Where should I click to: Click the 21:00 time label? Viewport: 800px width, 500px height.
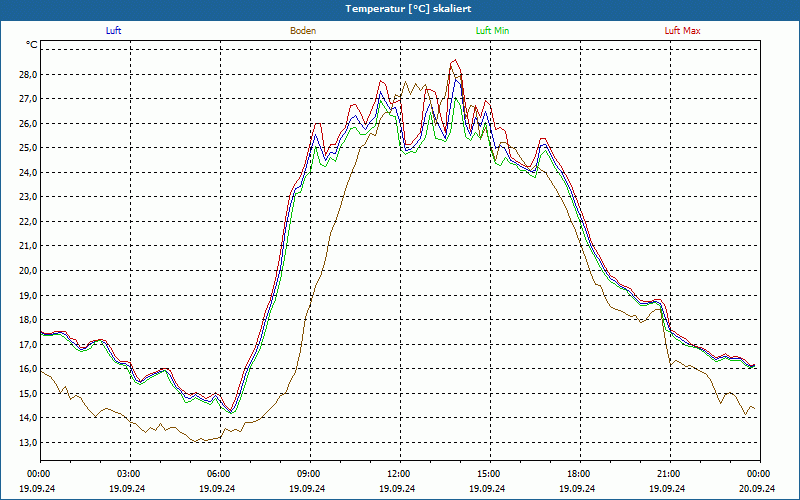[669, 474]
